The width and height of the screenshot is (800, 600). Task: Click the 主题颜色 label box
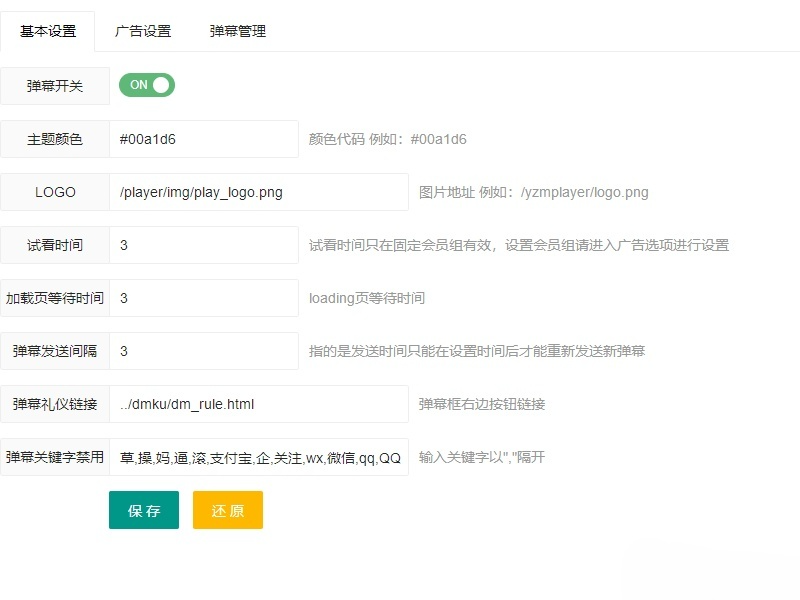click(x=55, y=139)
